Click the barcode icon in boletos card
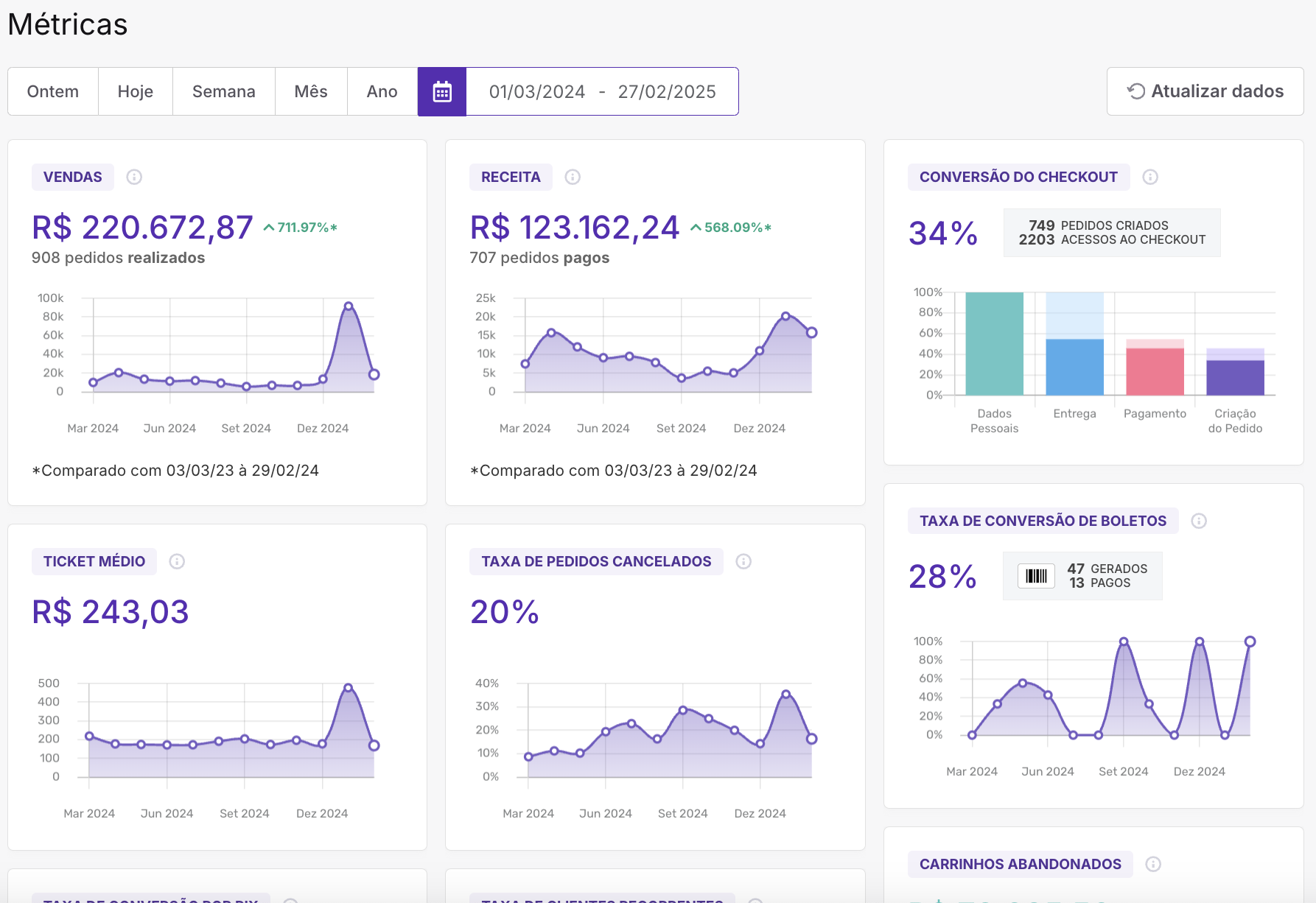Image resolution: width=1316 pixels, height=903 pixels. tap(1036, 576)
